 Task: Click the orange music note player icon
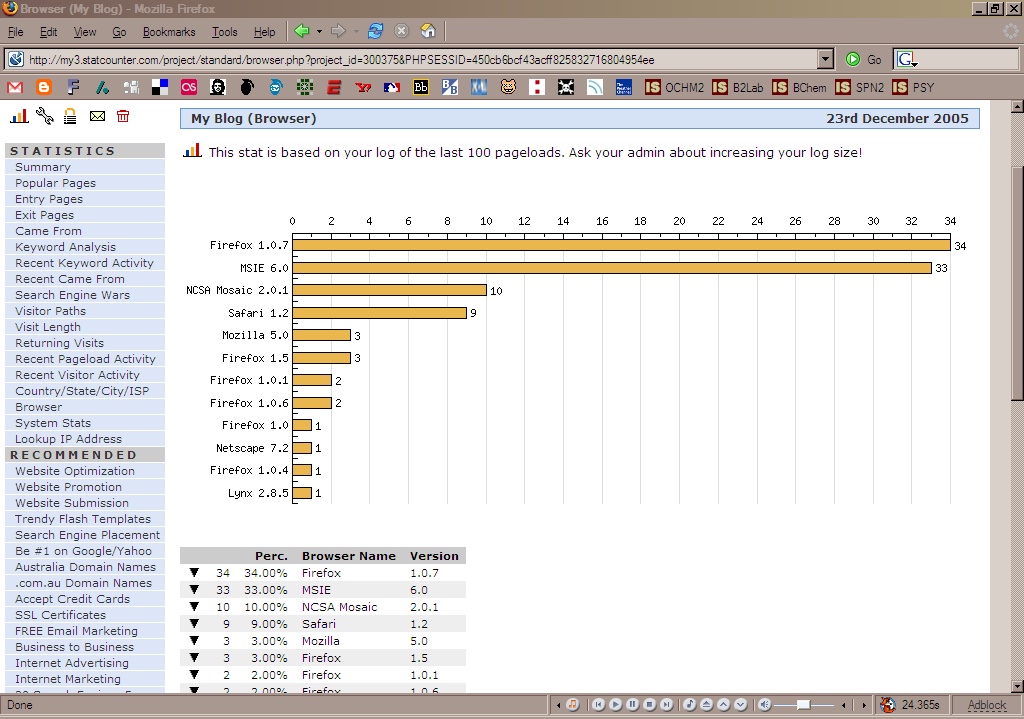[573, 705]
